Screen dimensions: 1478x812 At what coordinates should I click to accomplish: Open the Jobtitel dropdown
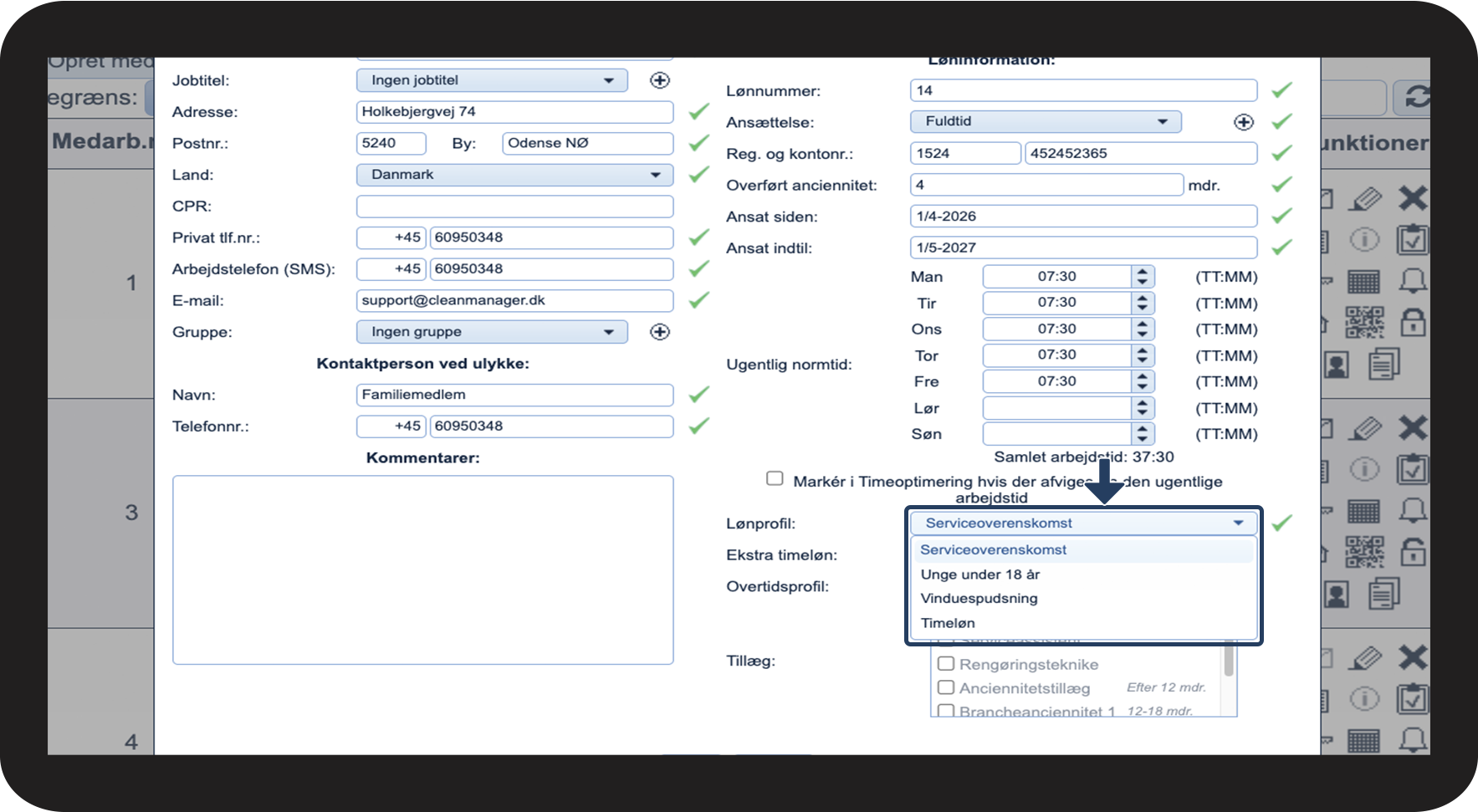pos(492,80)
